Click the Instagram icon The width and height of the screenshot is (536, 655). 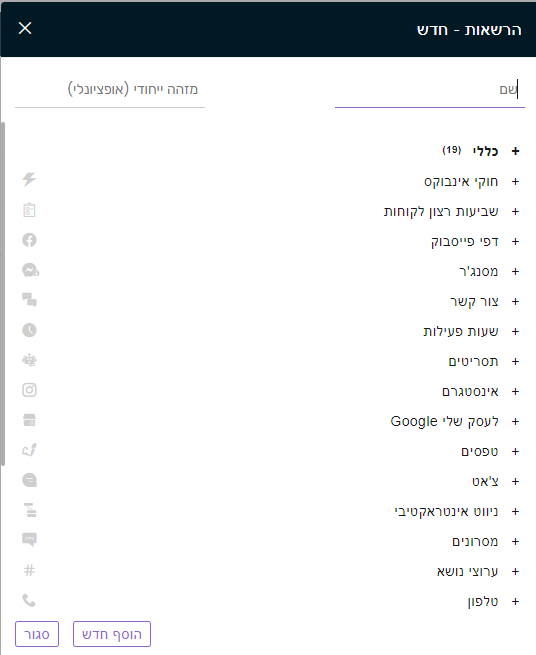[x=29, y=390]
